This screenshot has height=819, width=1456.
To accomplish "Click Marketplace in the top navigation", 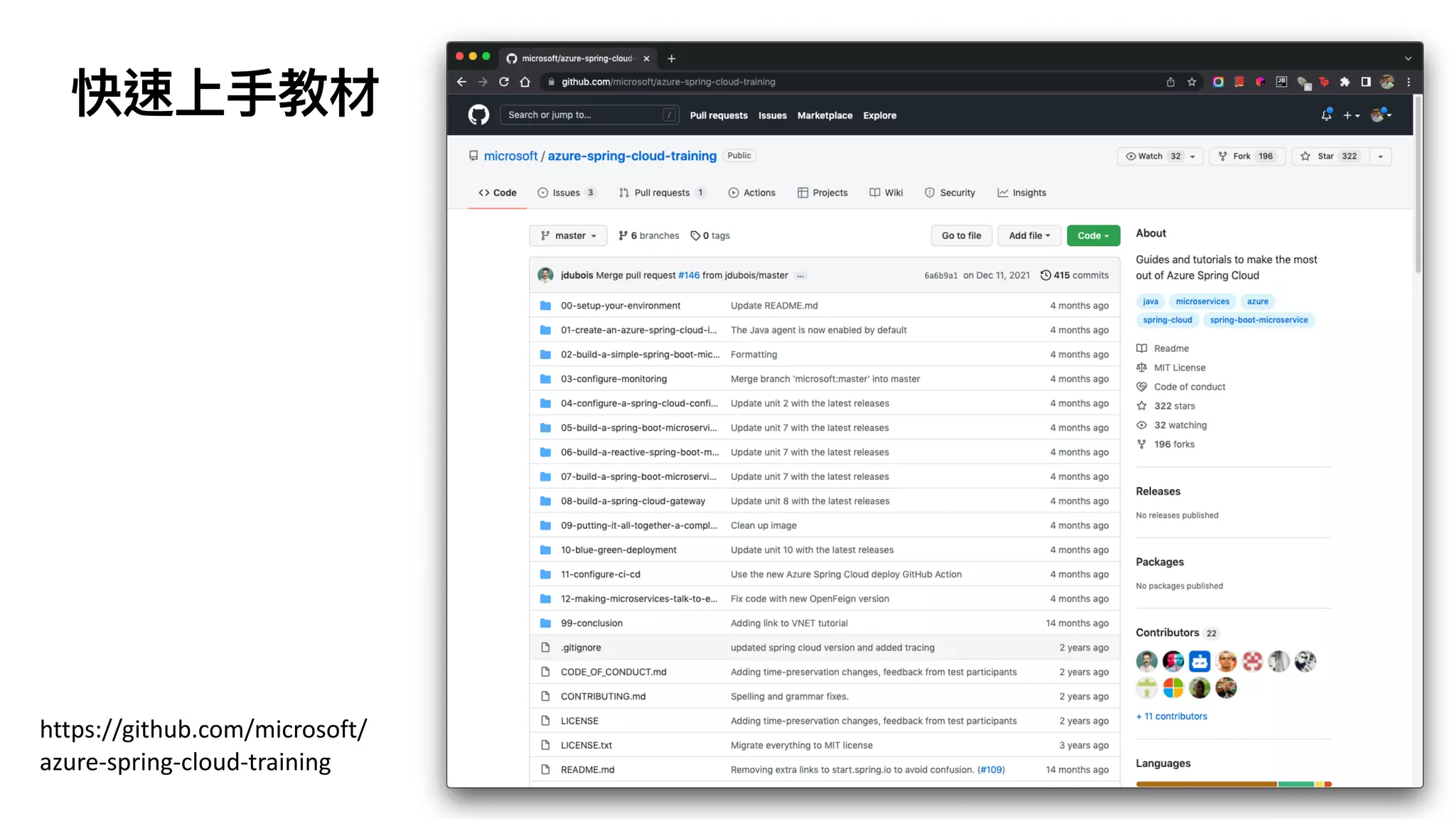I will pos(825,115).
